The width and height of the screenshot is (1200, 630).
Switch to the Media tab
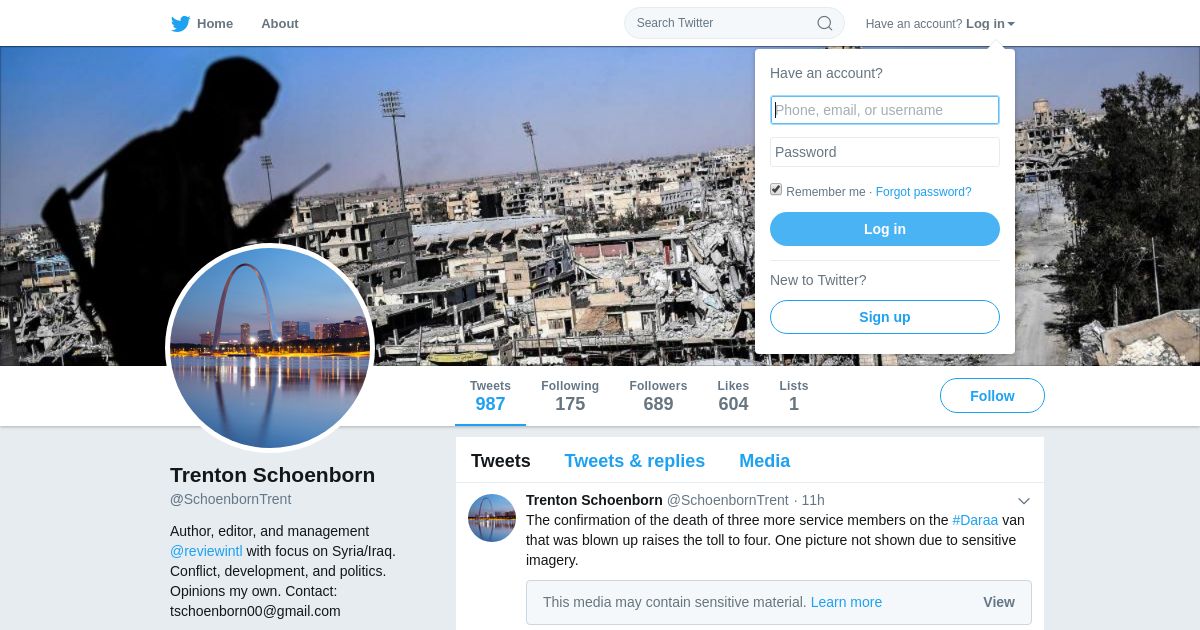coord(764,461)
